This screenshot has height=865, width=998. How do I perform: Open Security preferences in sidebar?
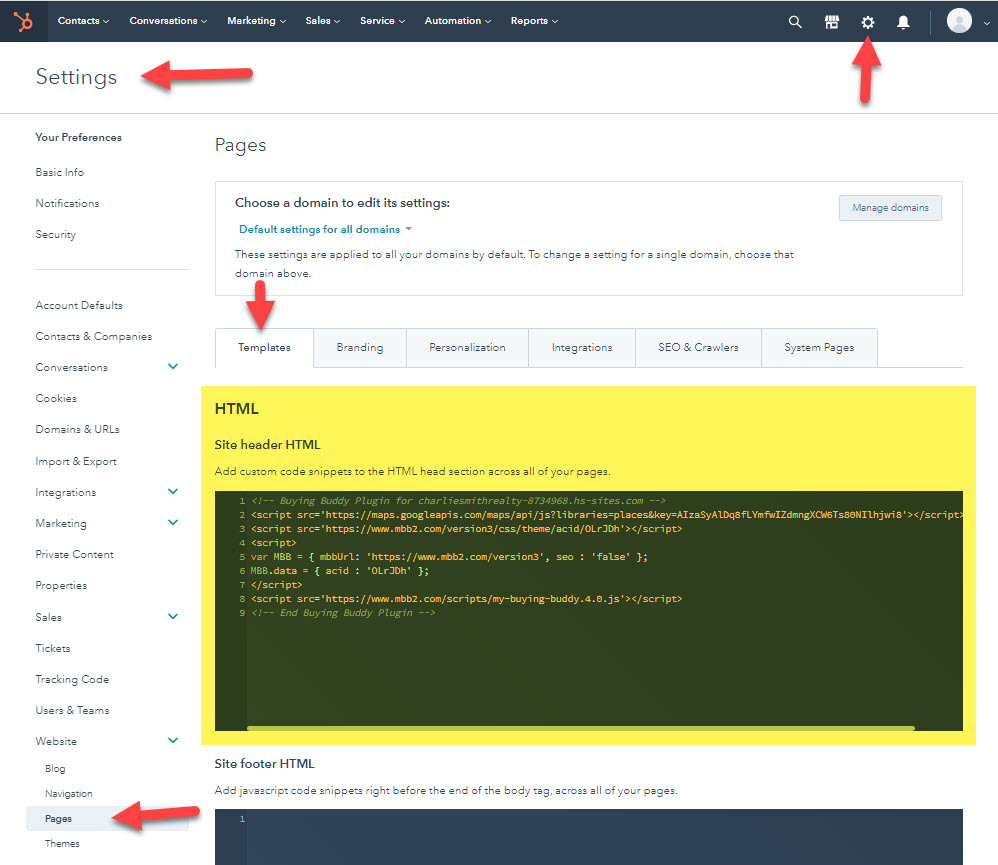pos(55,235)
